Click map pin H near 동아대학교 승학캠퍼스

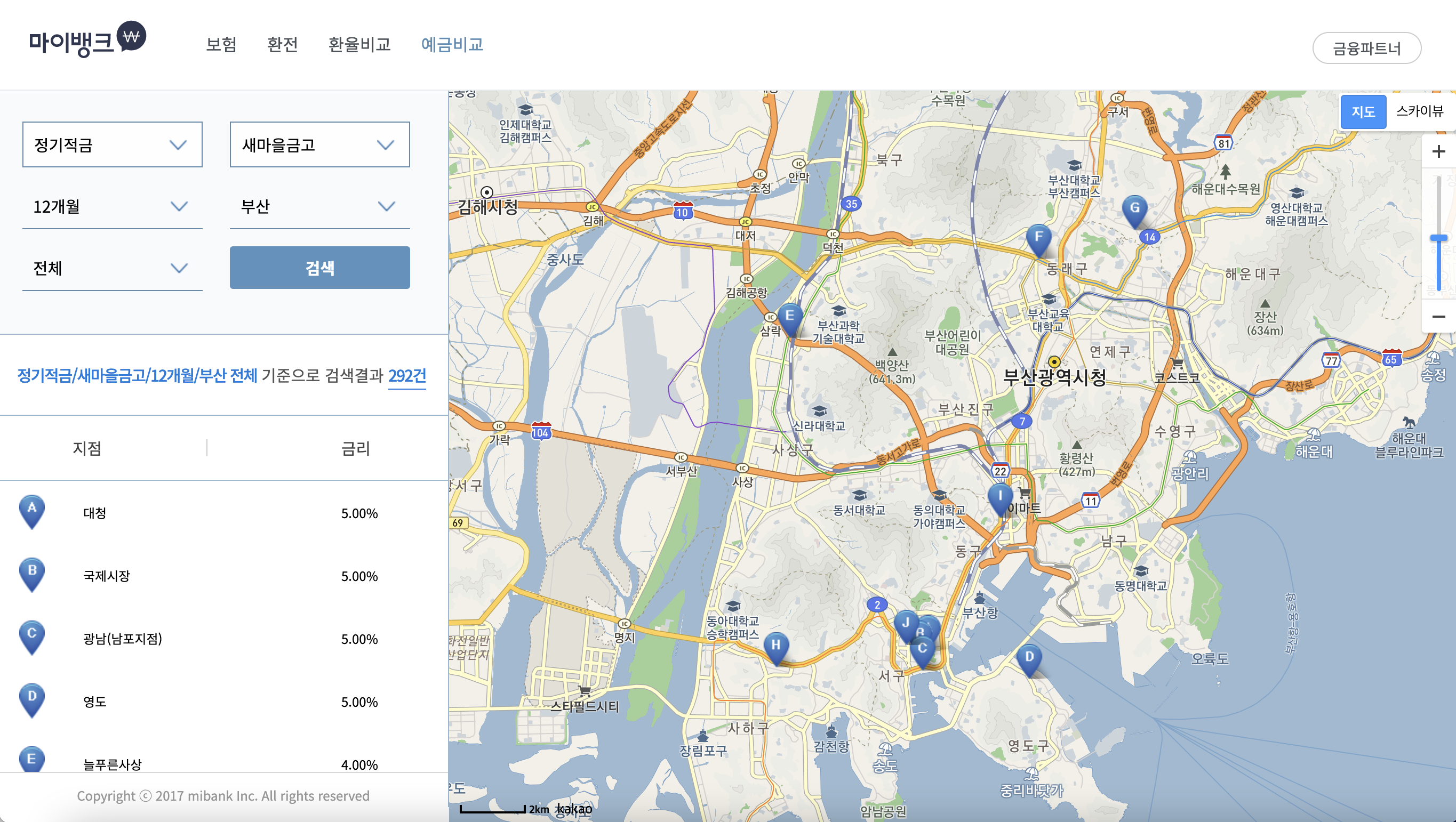pyautogui.click(x=776, y=649)
